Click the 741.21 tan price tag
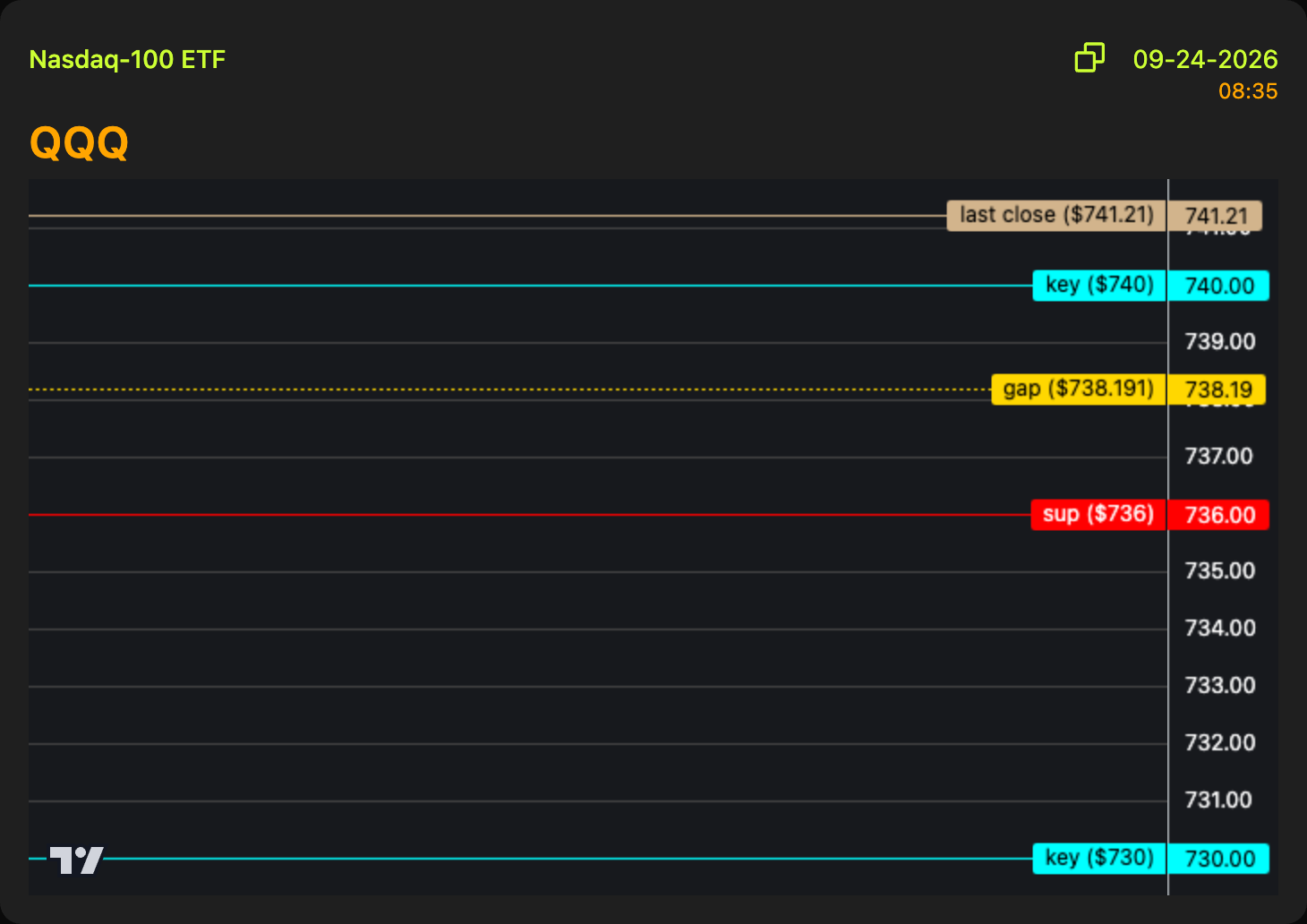Viewport: 1307px width, 924px height. (x=1216, y=216)
